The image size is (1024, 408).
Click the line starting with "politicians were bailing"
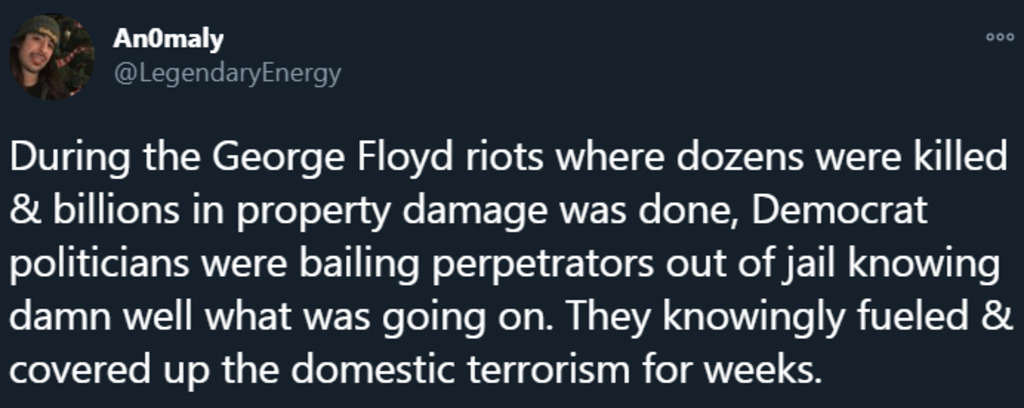pyautogui.click(x=506, y=267)
